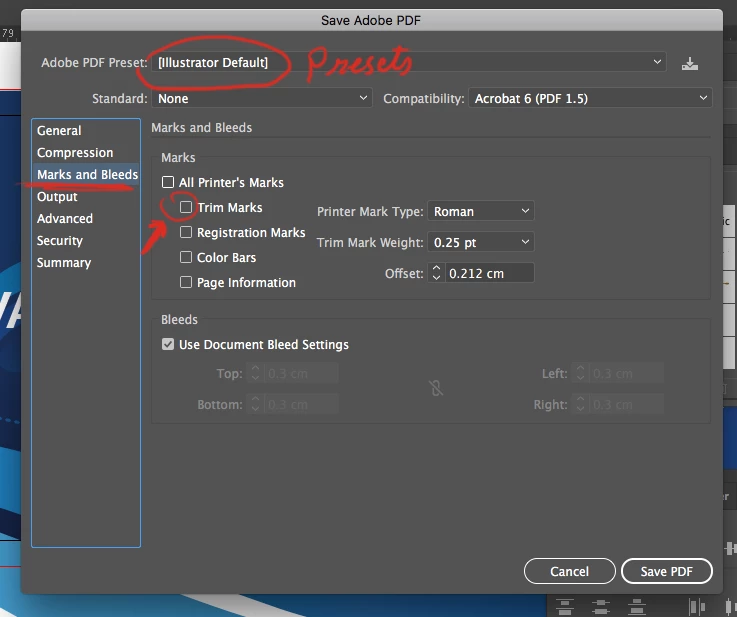Click the Cancel button
737x617 pixels.
click(570, 571)
